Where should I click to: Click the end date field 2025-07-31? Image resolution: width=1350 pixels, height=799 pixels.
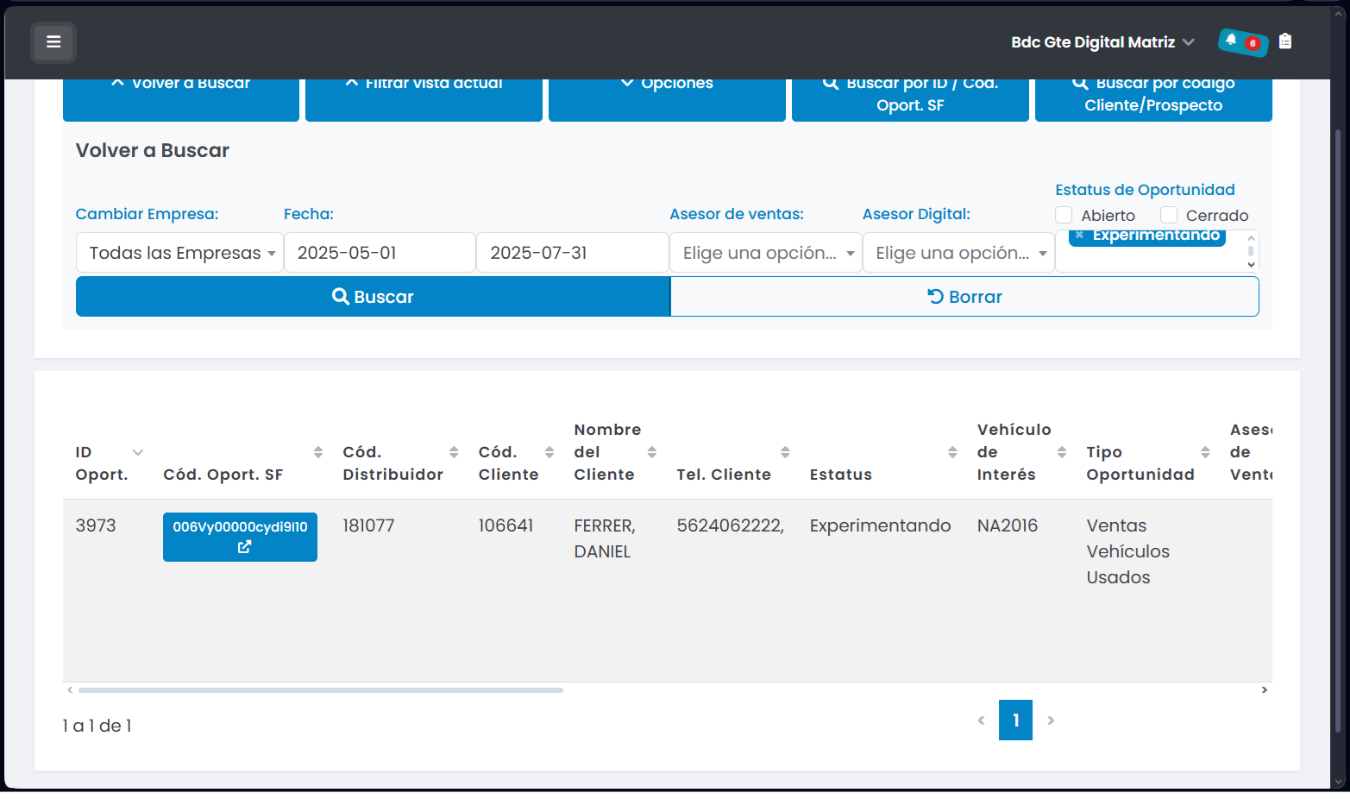572,253
